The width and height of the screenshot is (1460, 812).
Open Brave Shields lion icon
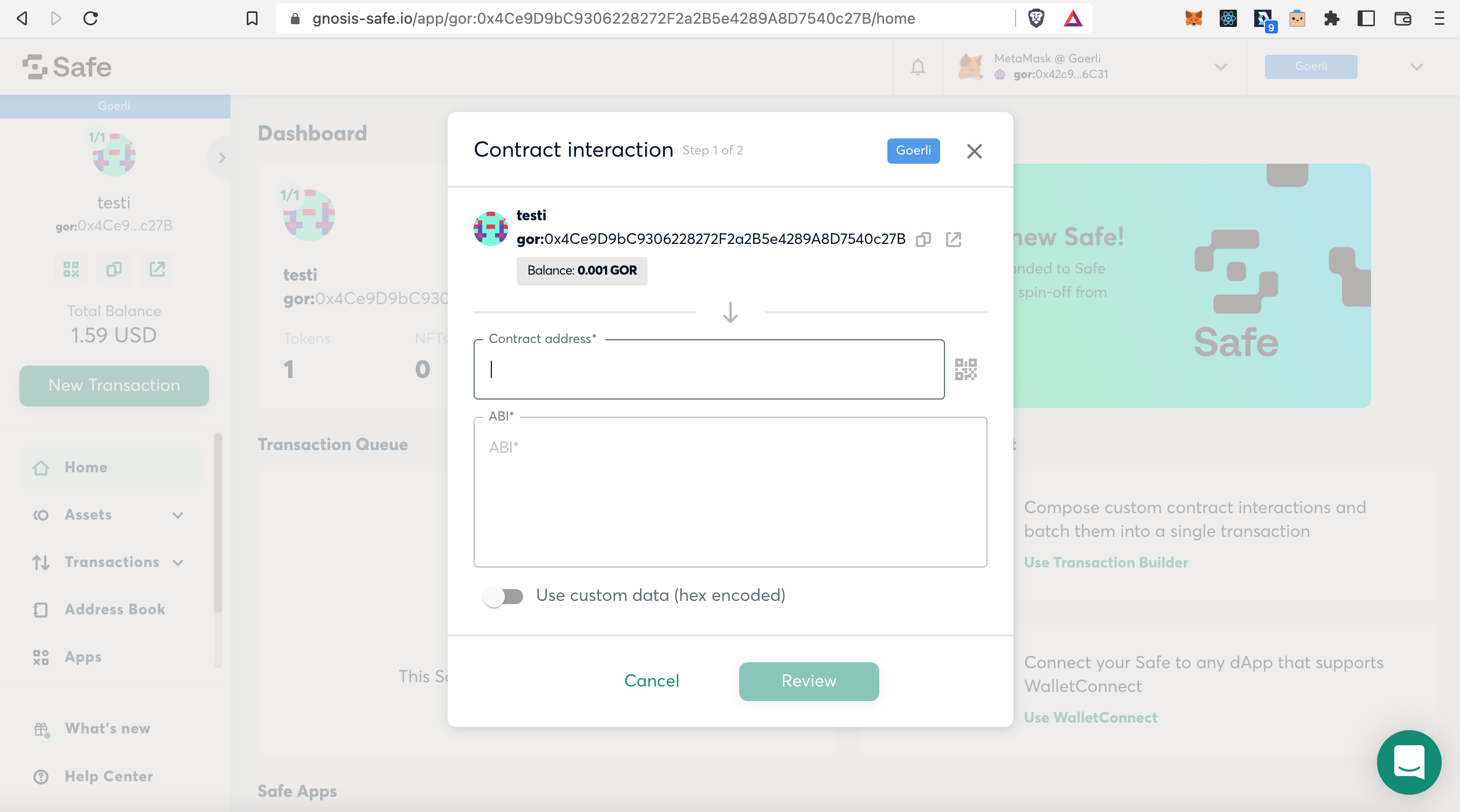[1036, 19]
